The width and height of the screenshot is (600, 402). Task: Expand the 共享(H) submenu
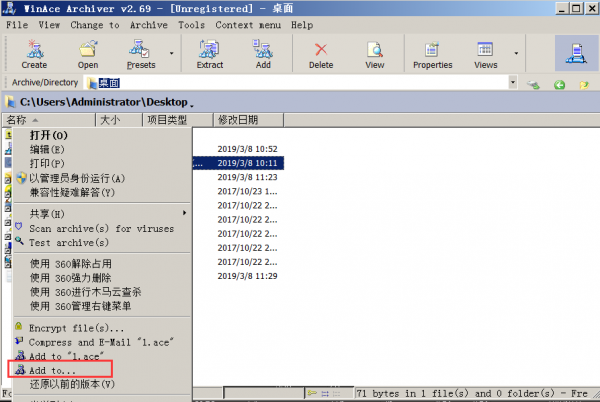100,213
